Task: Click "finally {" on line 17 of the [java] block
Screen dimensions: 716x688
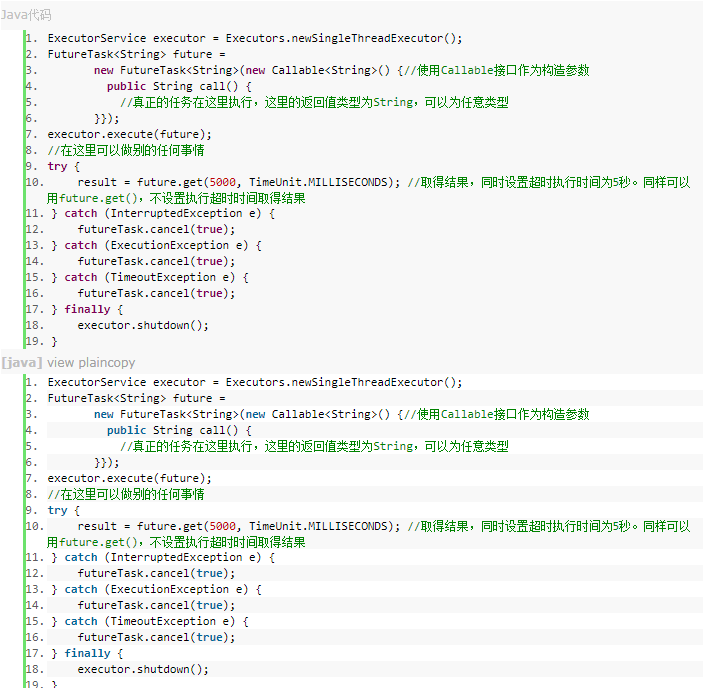Action: [94, 653]
